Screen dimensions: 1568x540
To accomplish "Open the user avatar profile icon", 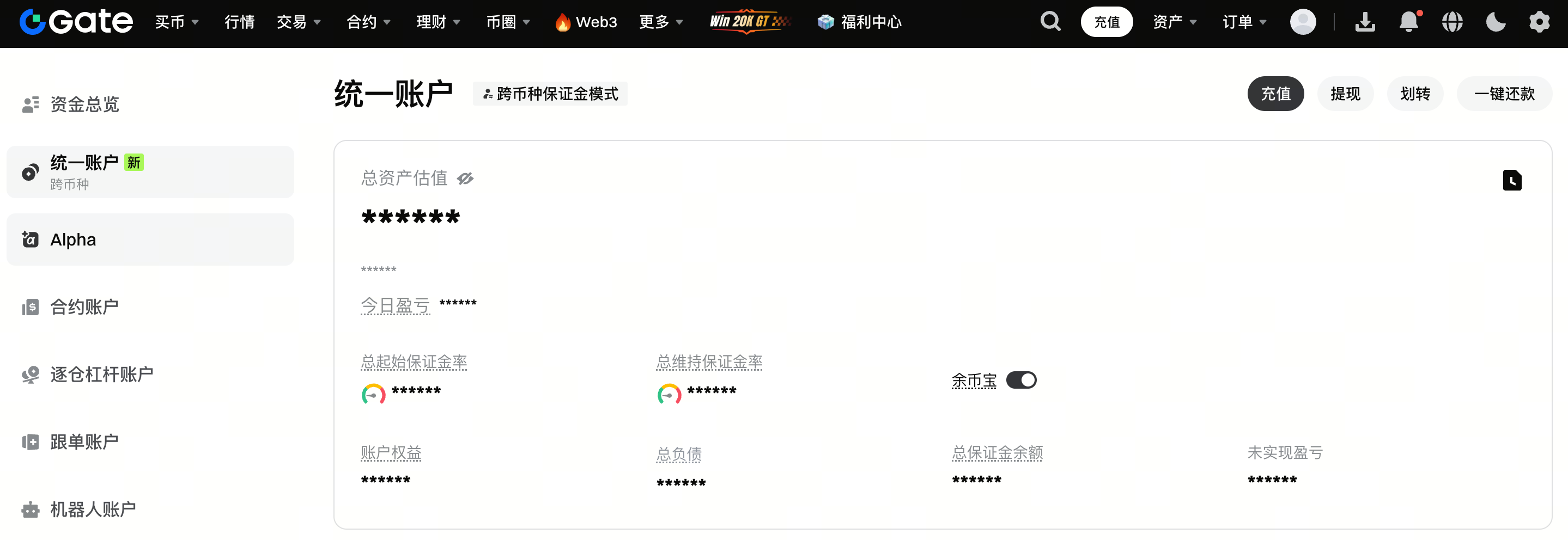I will coord(1303,22).
